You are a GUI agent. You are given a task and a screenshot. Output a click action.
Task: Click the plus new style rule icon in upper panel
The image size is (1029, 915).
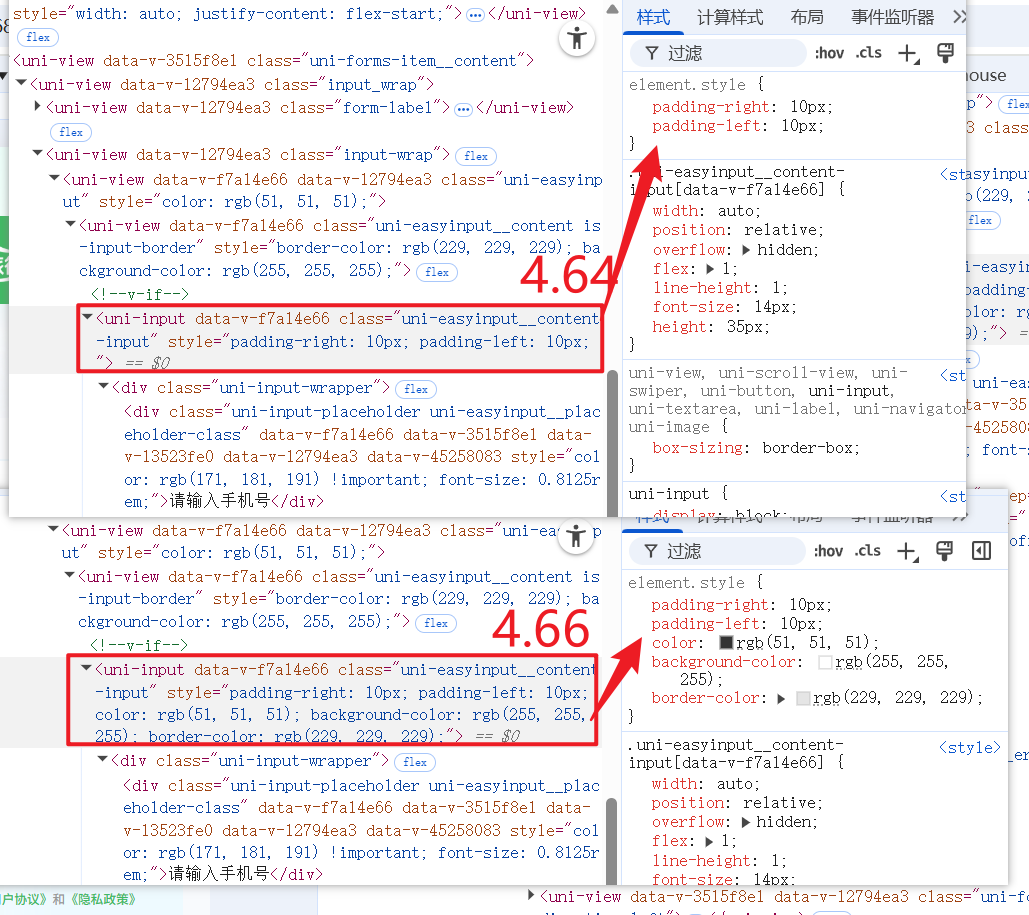(x=907, y=53)
